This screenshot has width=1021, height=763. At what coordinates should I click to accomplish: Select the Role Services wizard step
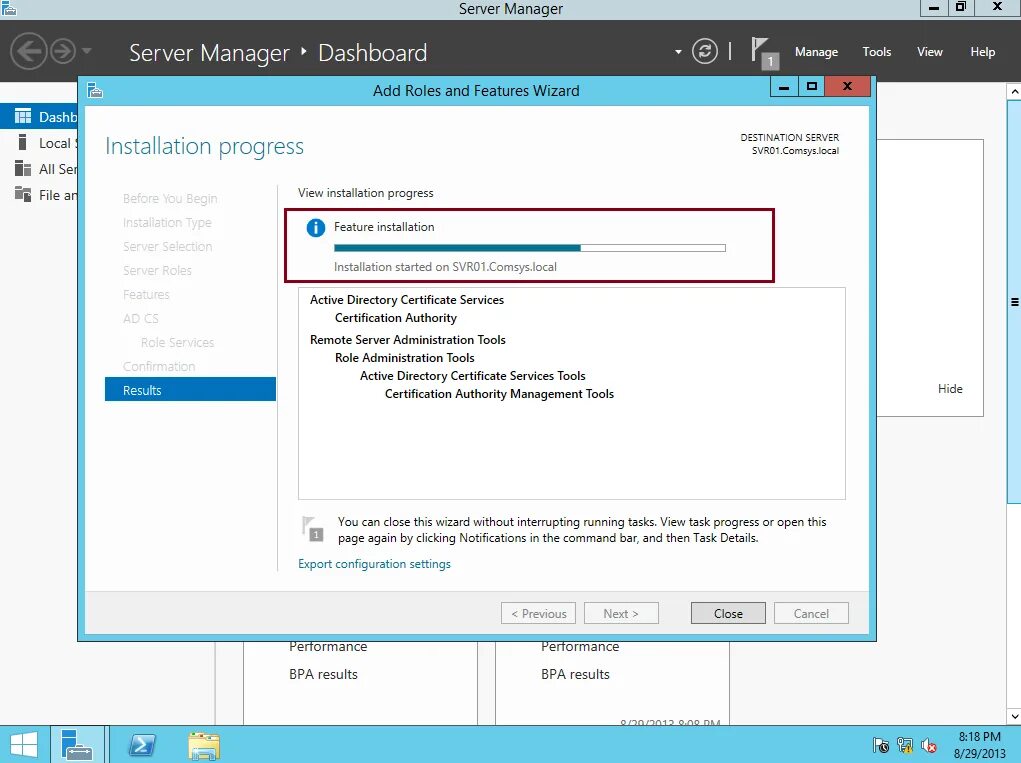177,342
